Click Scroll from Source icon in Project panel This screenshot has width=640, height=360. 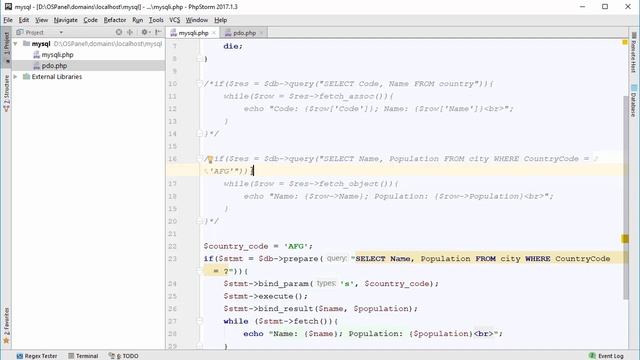(x=119, y=32)
